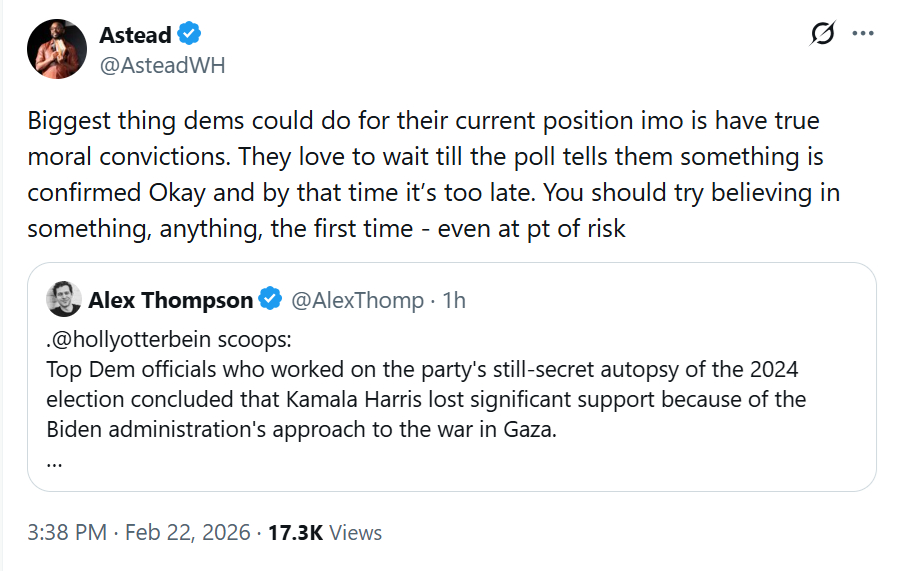
Task: Click the Feb 22, 2026 date
Action: 187,533
